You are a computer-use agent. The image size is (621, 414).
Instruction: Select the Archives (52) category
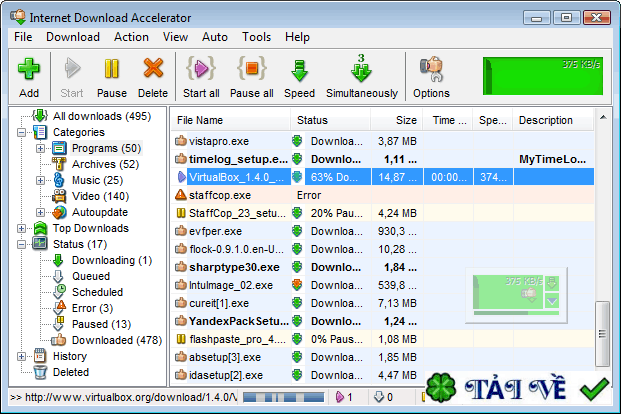(105, 164)
